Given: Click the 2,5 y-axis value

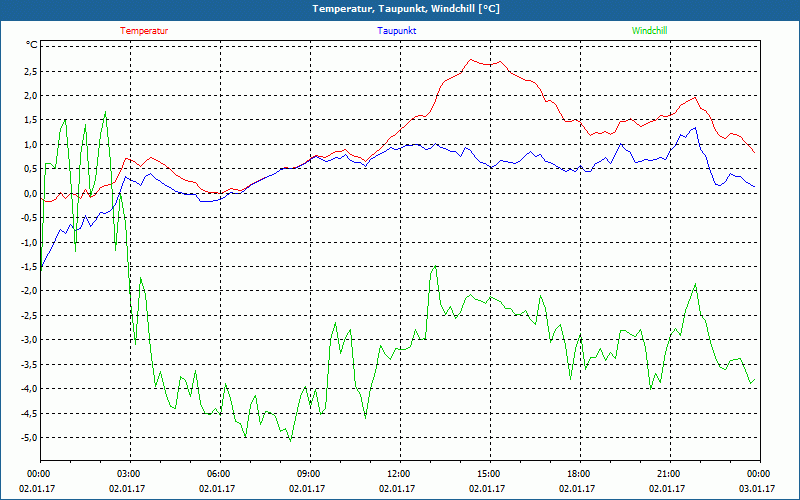Looking at the screenshot, I should 31,71.
